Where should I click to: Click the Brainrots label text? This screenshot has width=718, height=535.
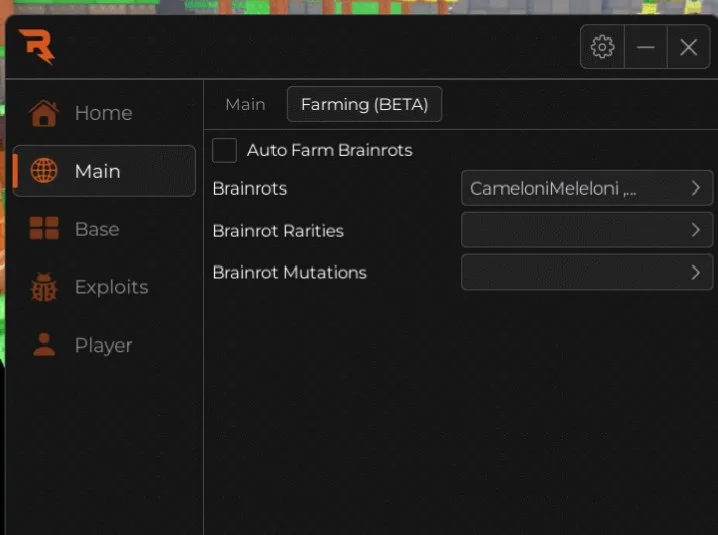pyautogui.click(x=250, y=189)
